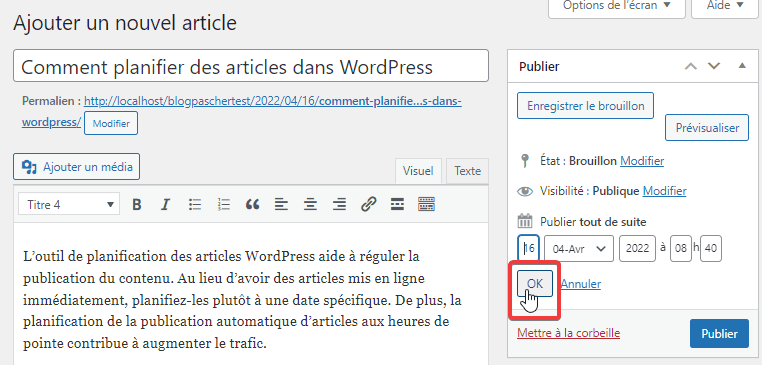
Task: Insert a numbered list
Action: pos(224,205)
